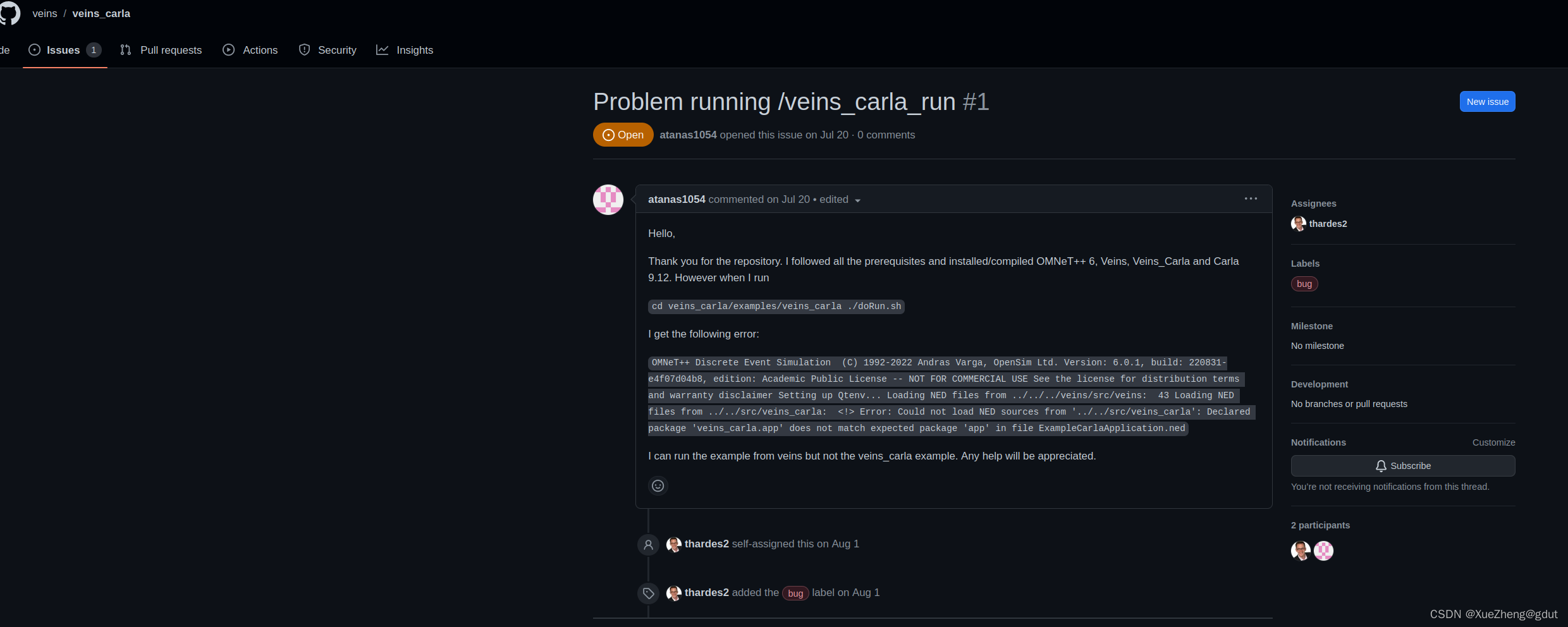Screen dimensions: 1568x627
Task: Switch to the Pull requests tab
Action: click(x=161, y=50)
